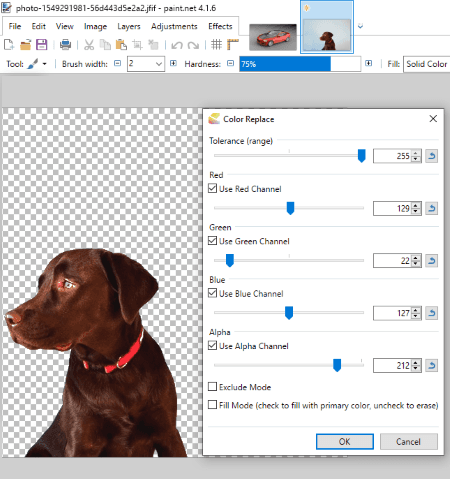Save the image with the floppy icon
This screenshot has width=450, height=479.
42,44
